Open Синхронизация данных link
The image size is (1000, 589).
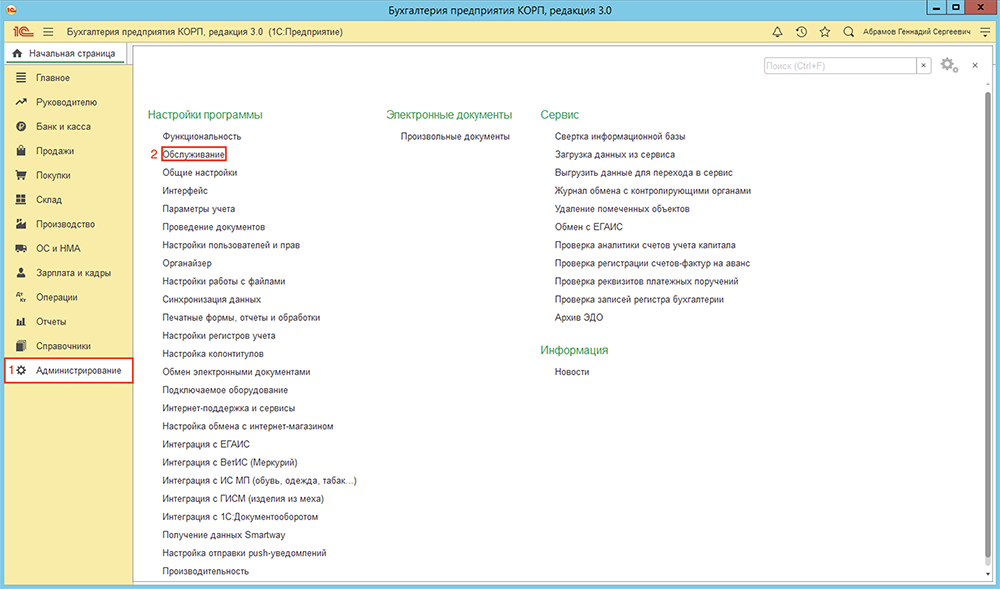[x=212, y=300]
